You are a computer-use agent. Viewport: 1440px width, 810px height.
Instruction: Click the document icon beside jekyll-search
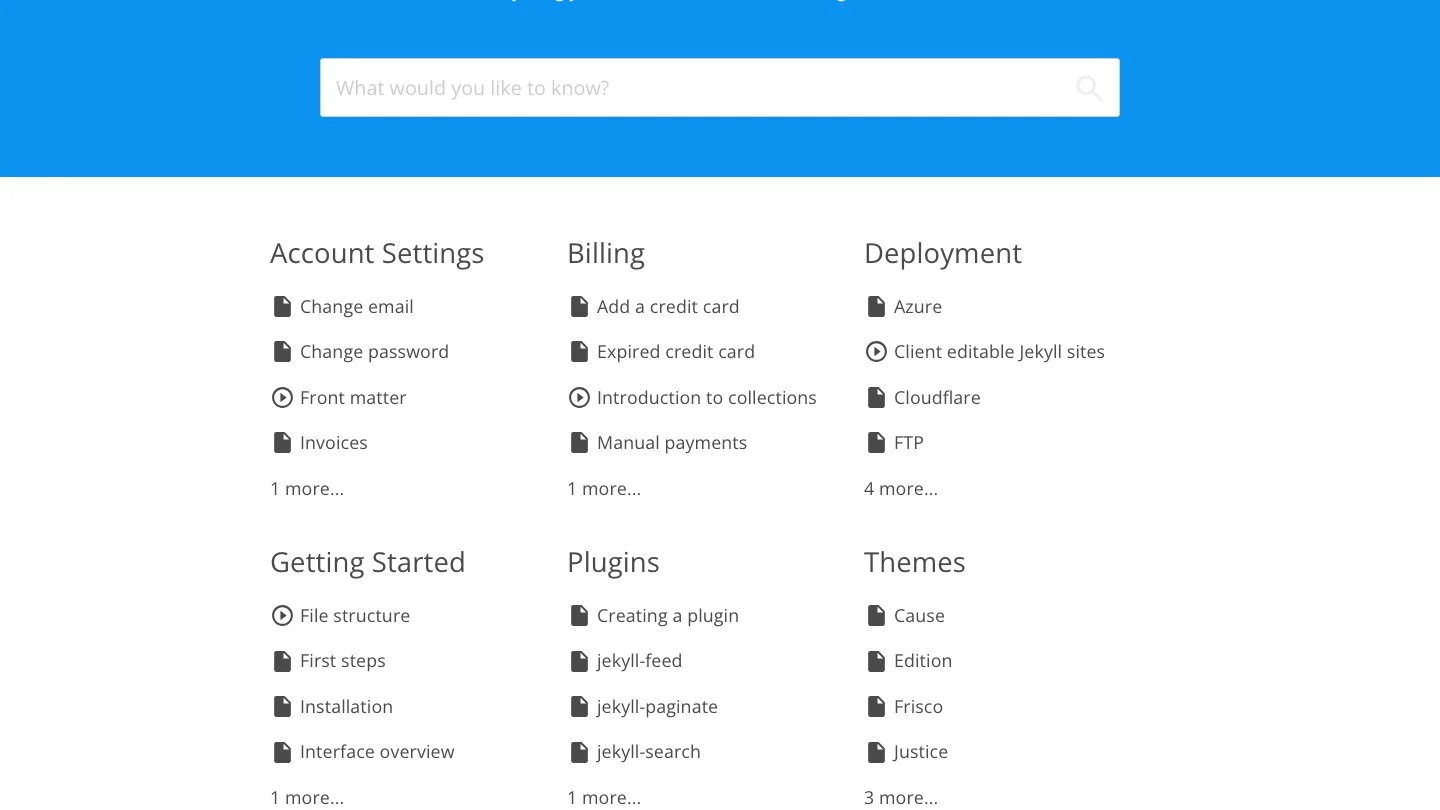[579, 752]
